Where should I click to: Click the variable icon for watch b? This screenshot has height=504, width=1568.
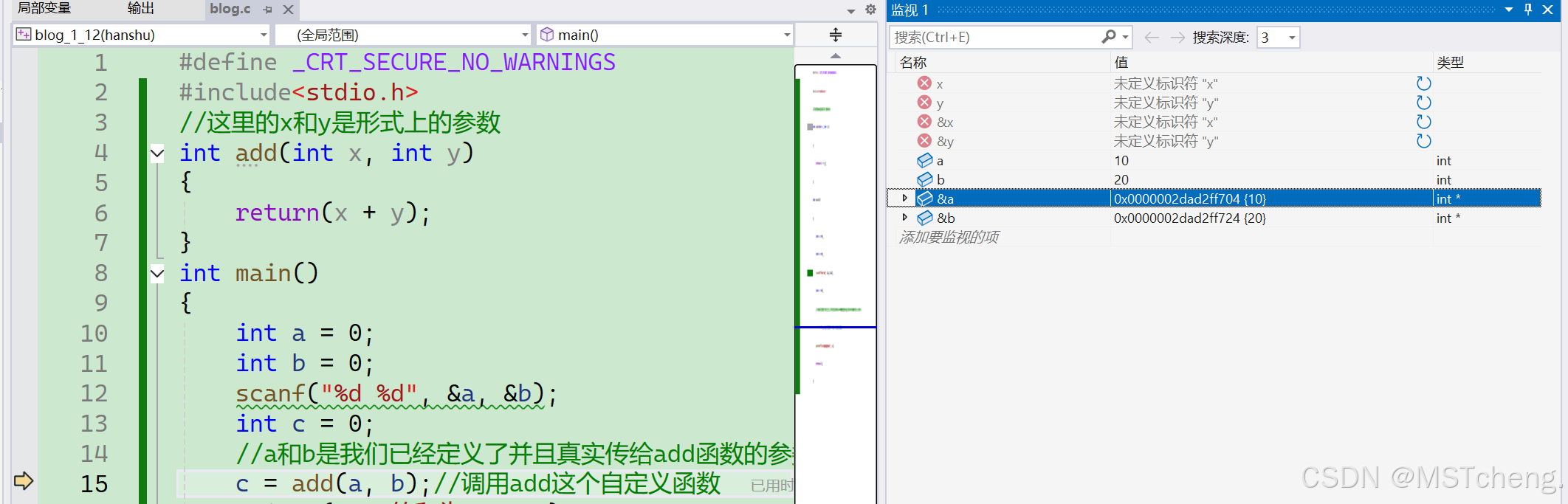925,179
